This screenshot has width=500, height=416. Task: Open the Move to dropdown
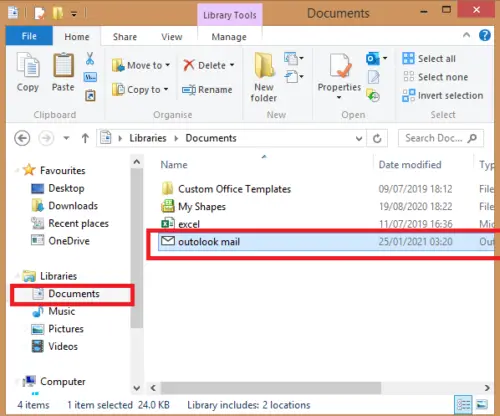coord(141,65)
